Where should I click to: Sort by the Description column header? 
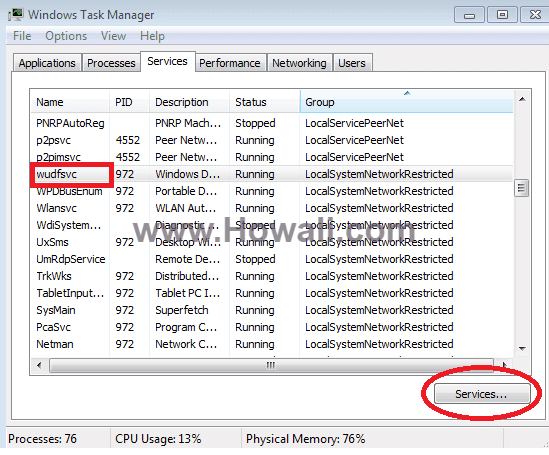tap(189, 102)
